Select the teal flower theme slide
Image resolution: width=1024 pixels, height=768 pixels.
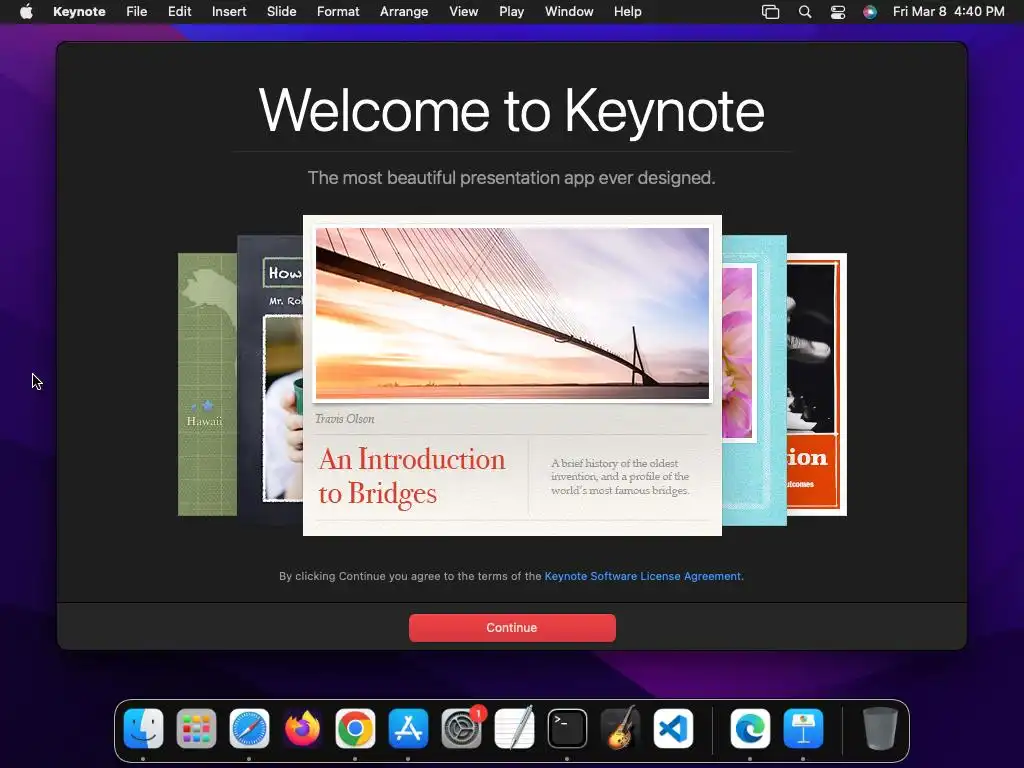tap(754, 381)
